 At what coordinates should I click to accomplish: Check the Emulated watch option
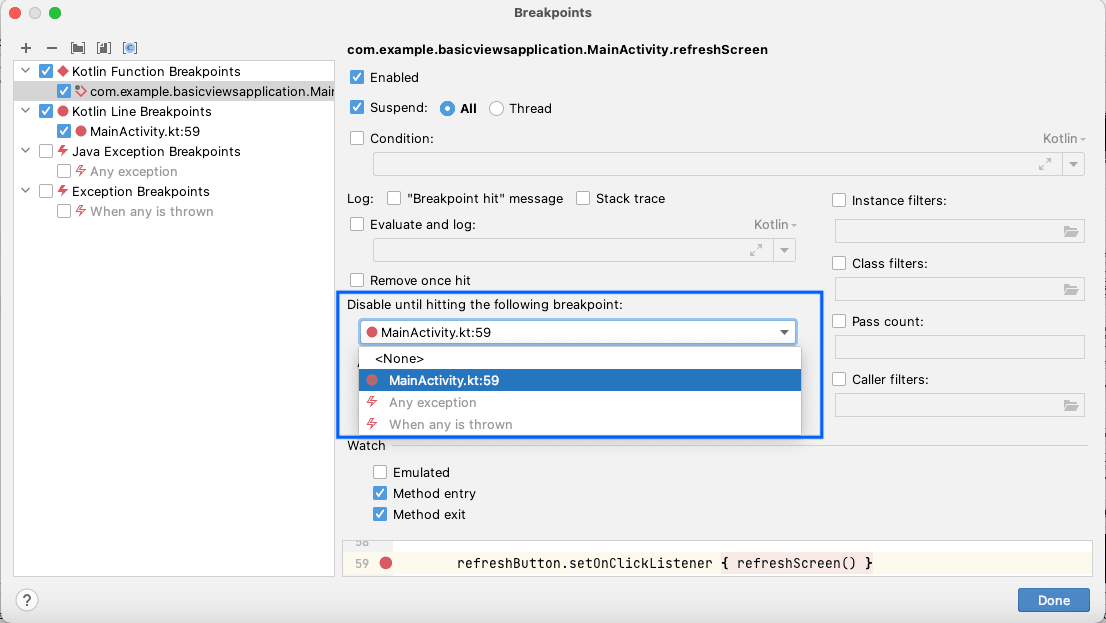(380, 472)
